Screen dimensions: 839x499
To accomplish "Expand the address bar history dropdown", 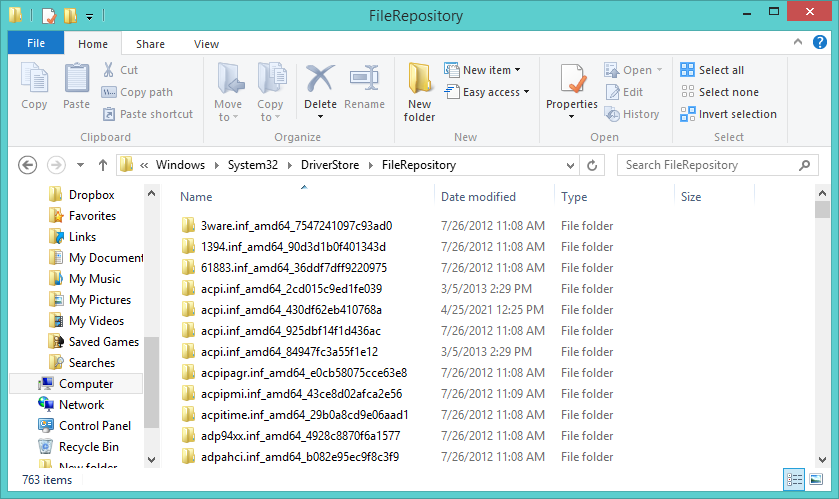I will 570,165.
